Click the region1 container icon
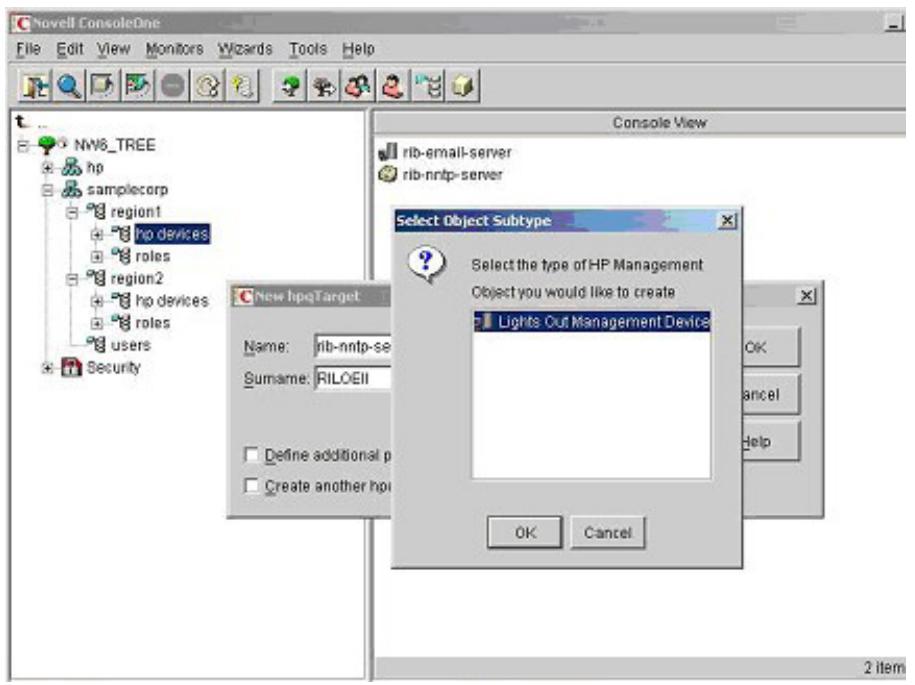The width and height of the screenshot is (915, 685). tap(96, 211)
